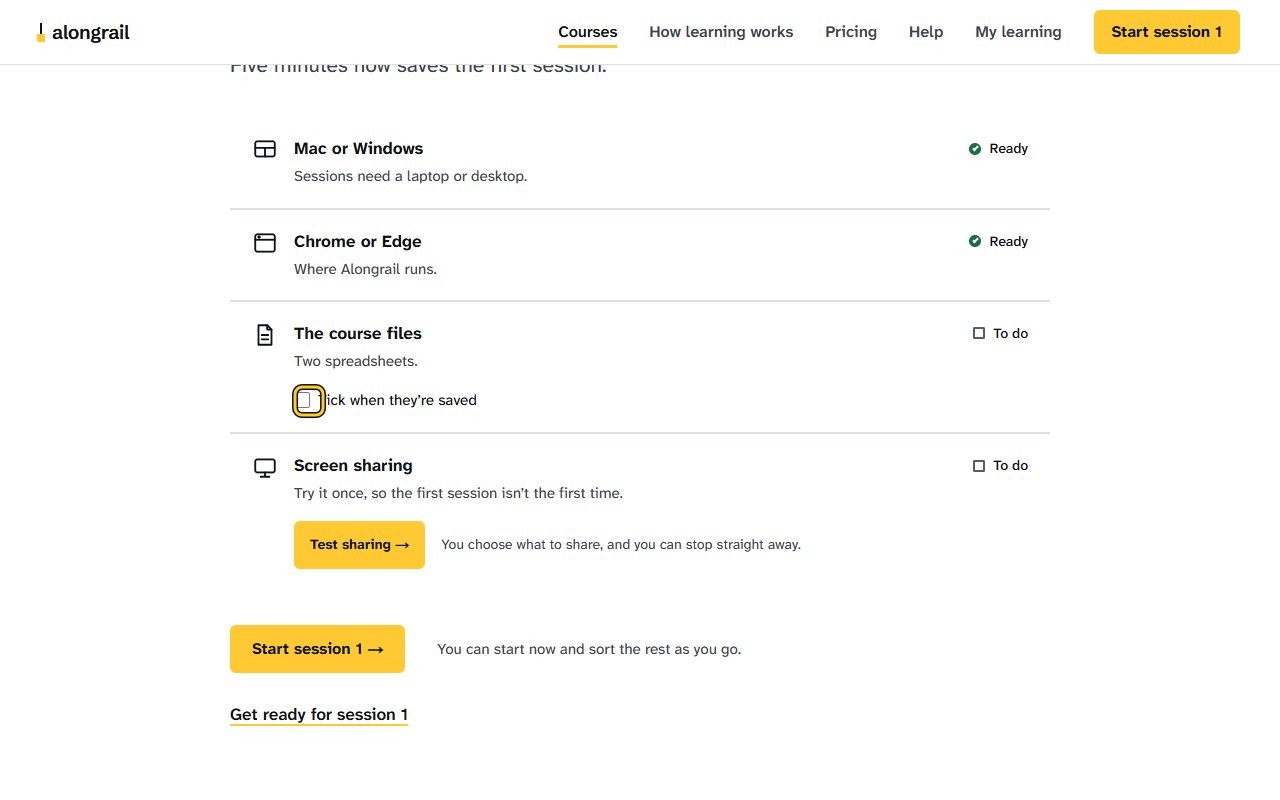The width and height of the screenshot is (1280, 800).
Task: Click 'You choose what to share' note
Action: pyautogui.click(x=621, y=545)
